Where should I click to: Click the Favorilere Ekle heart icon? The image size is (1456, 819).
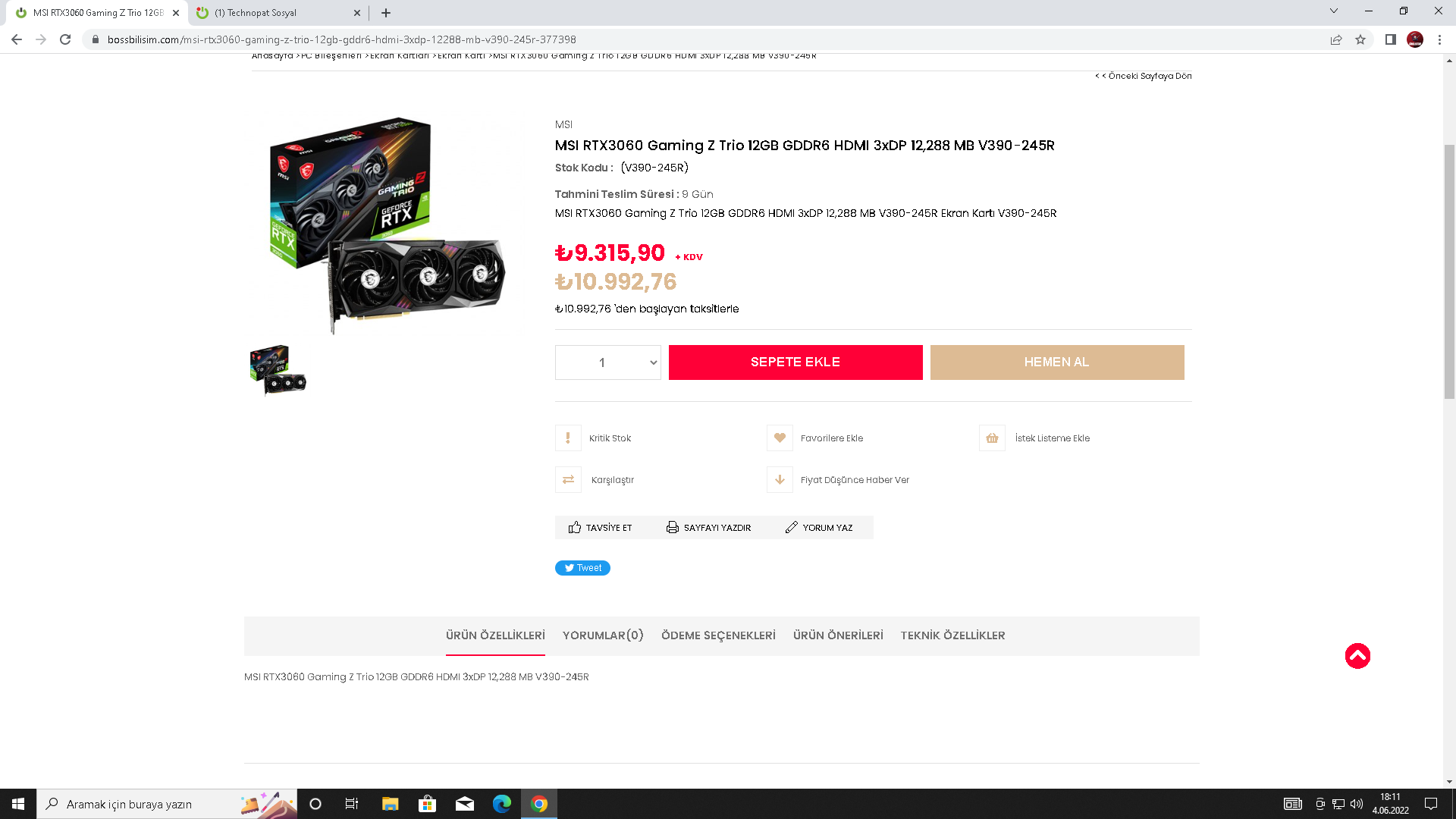pos(780,438)
